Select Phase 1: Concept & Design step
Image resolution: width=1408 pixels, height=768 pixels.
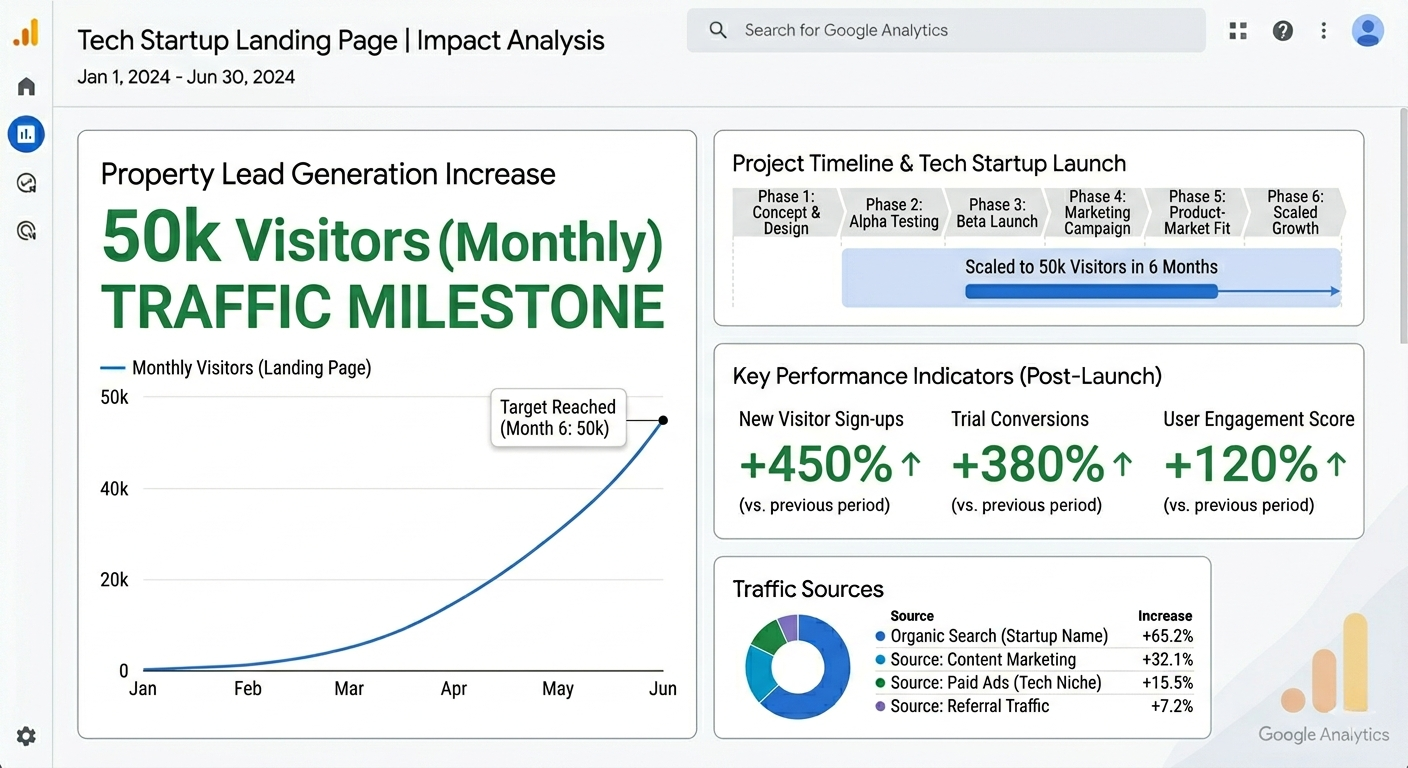tap(786, 212)
